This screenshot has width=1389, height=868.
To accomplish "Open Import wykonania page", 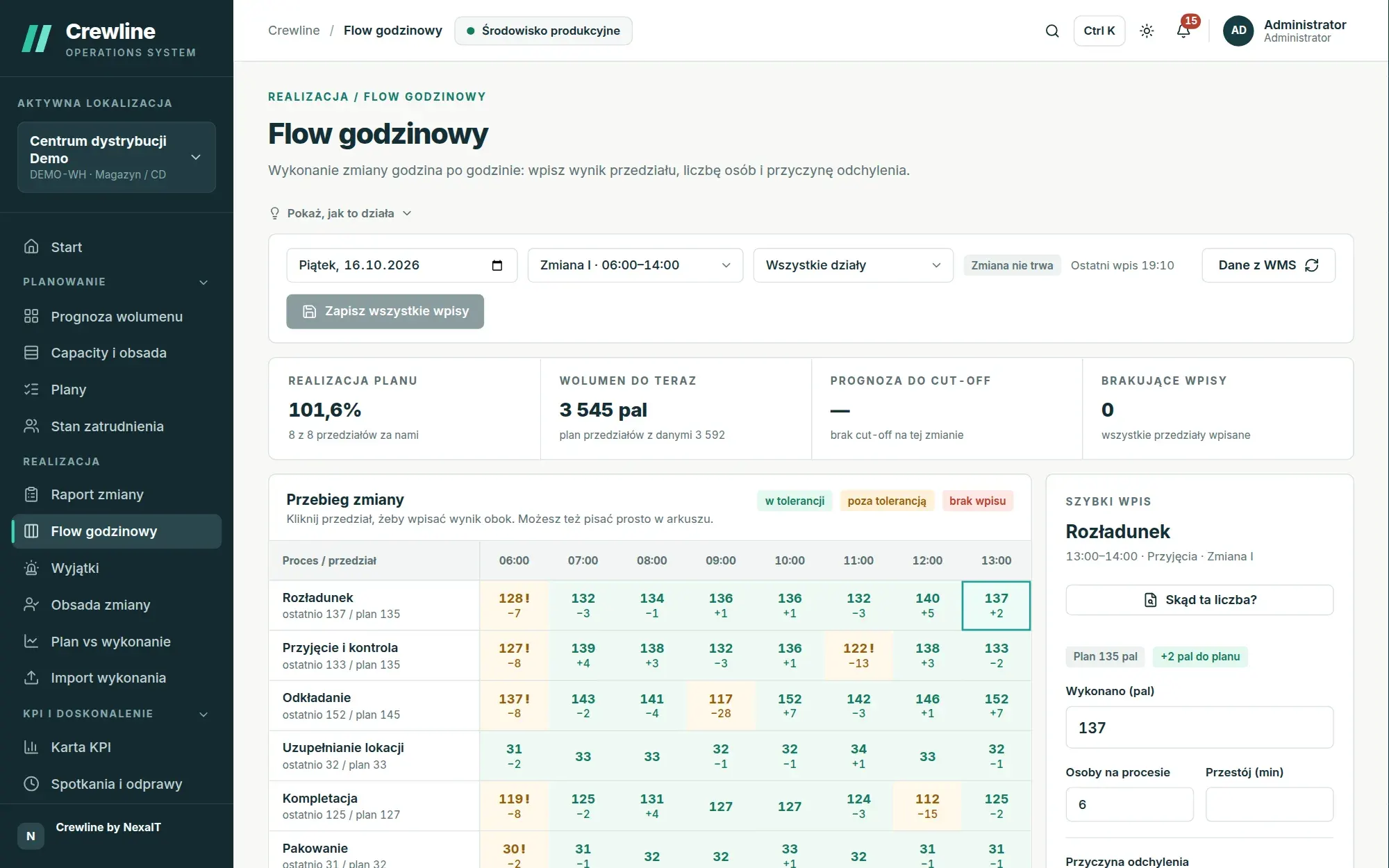I will click(x=117, y=678).
